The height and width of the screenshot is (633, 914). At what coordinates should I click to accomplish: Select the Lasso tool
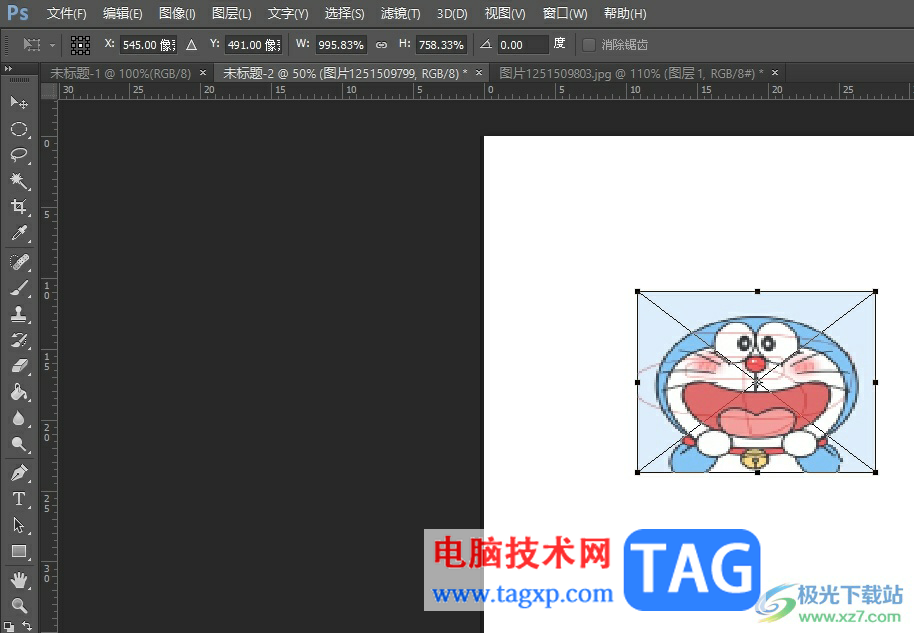pyautogui.click(x=19, y=155)
